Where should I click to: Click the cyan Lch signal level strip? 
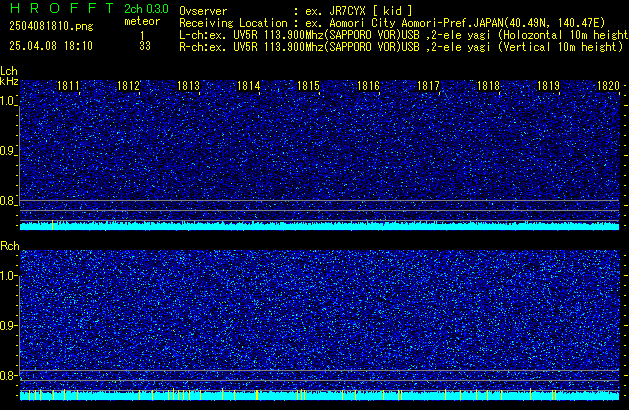click(x=319, y=226)
